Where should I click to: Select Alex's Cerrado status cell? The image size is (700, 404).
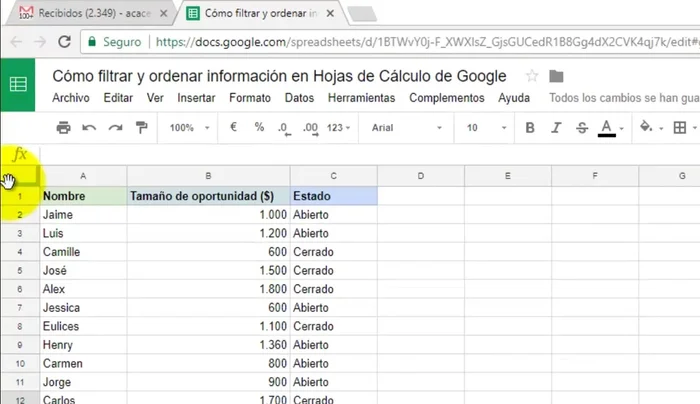(333, 289)
